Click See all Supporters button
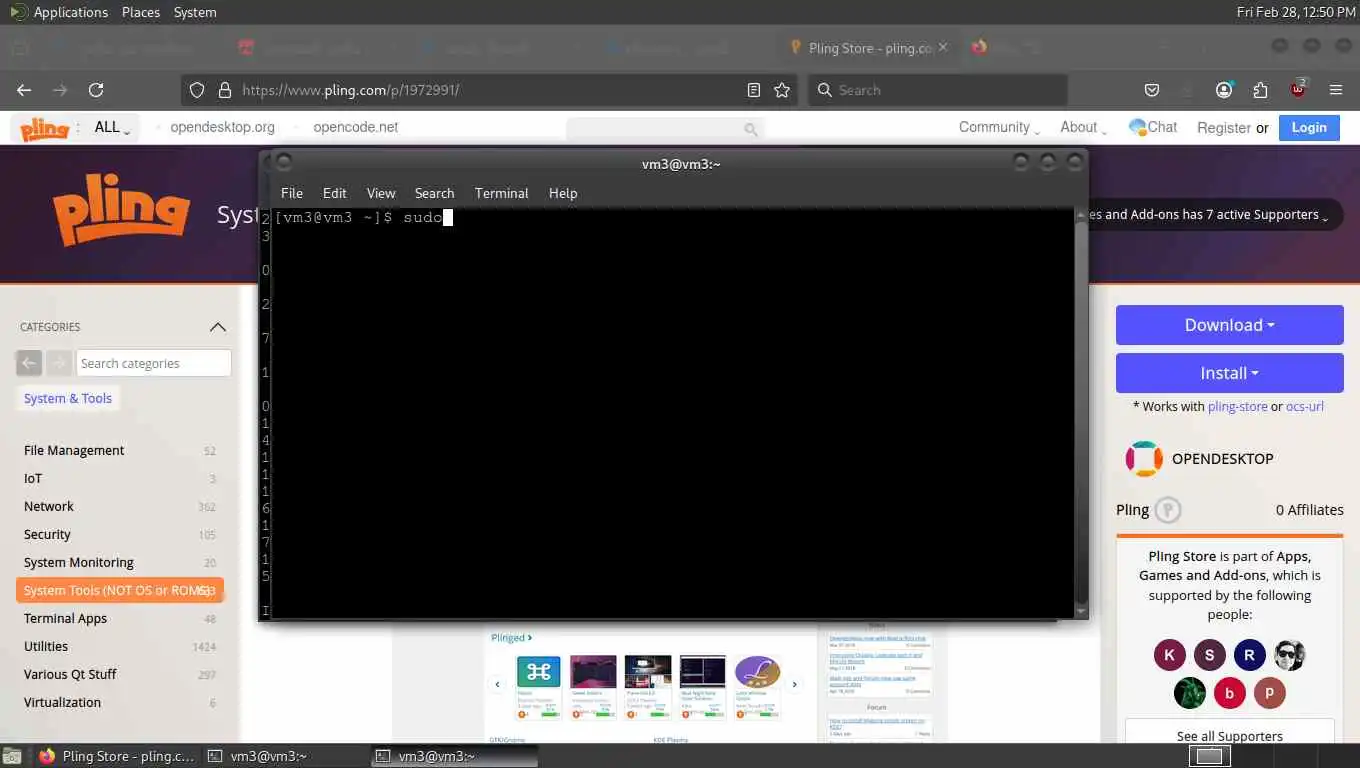Image resolution: width=1360 pixels, height=768 pixels. click(1229, 736)
